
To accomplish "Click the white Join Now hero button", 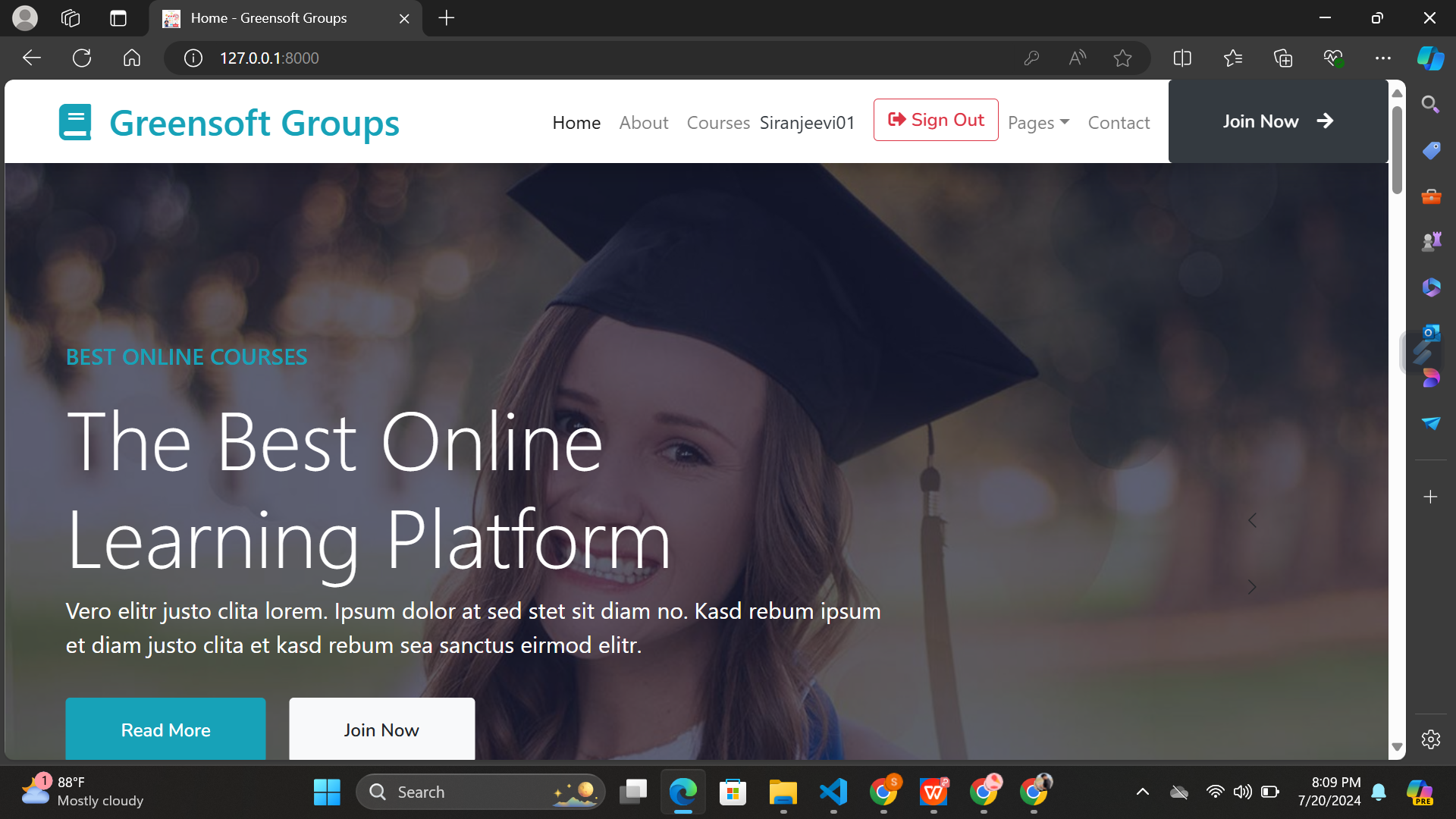I will 382,730.
